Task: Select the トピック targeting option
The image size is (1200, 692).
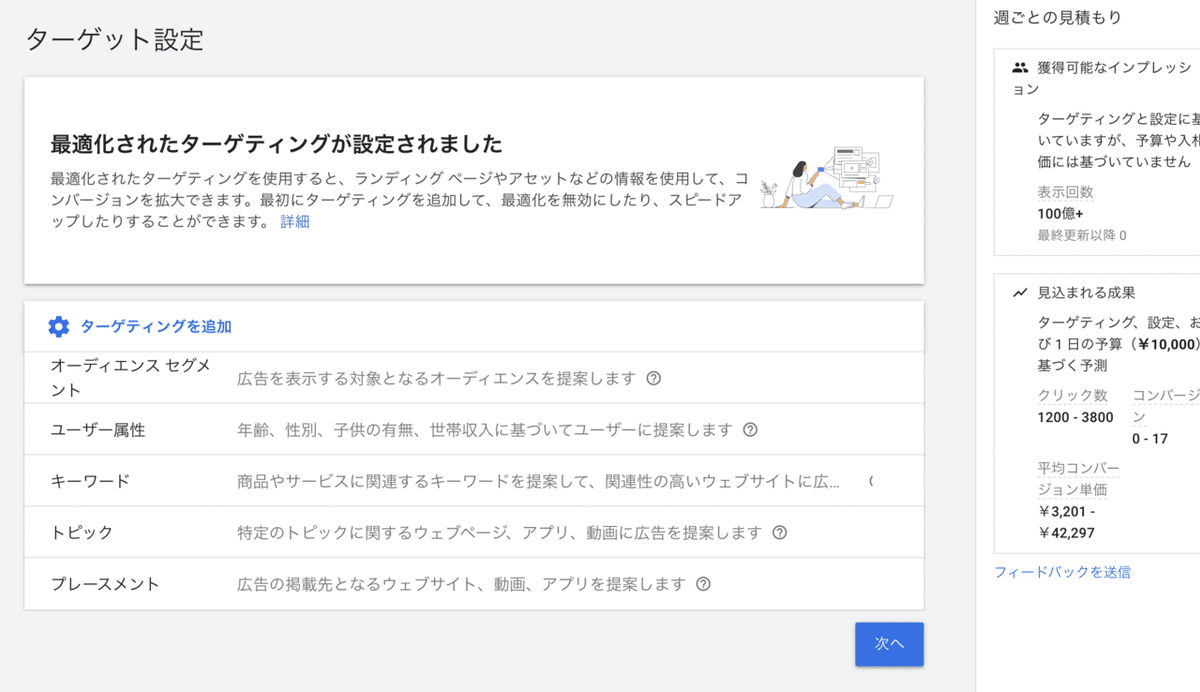Action: [x=82, y=533]
